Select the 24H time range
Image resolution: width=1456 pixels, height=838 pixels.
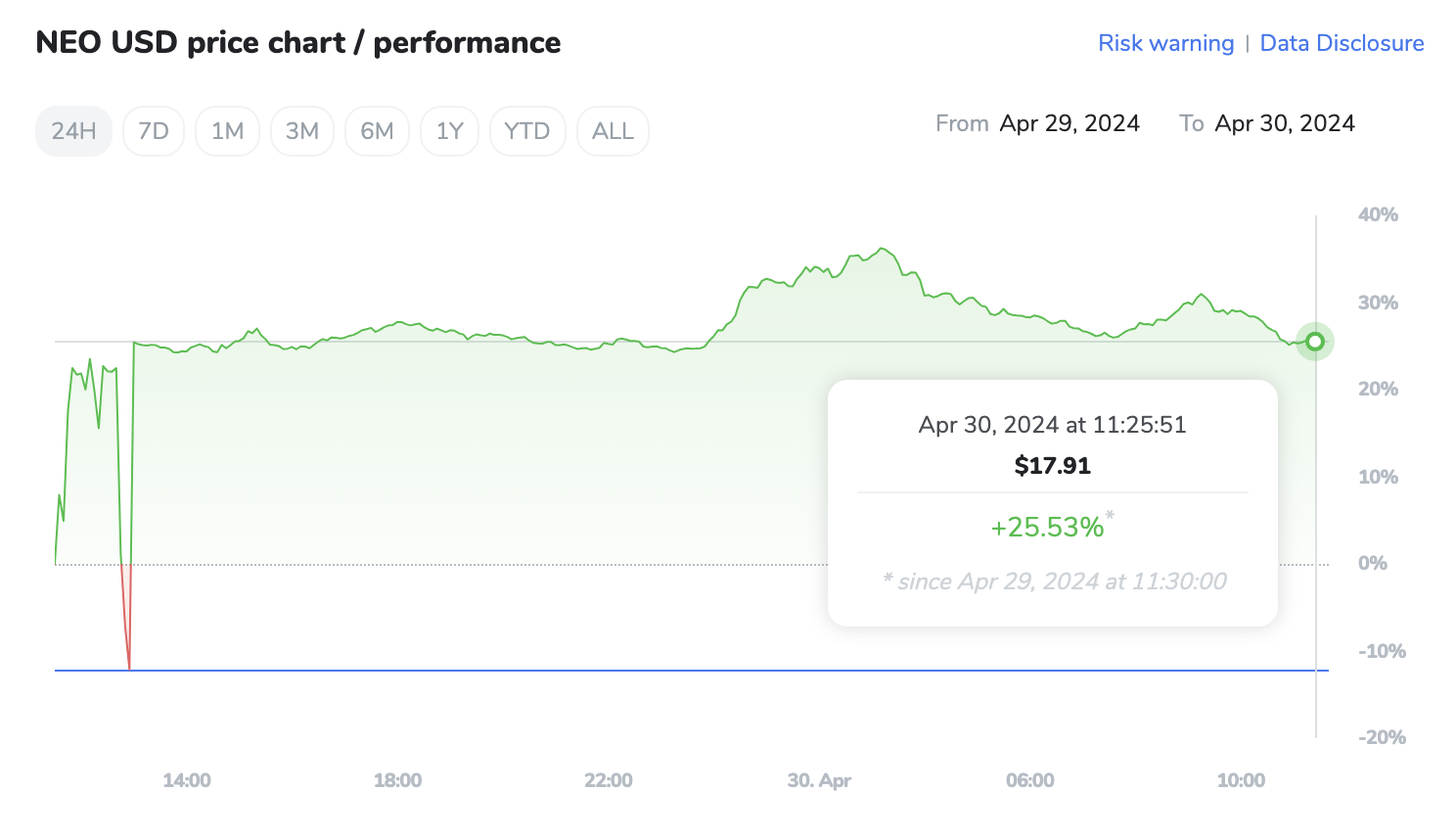click(73, 130)
